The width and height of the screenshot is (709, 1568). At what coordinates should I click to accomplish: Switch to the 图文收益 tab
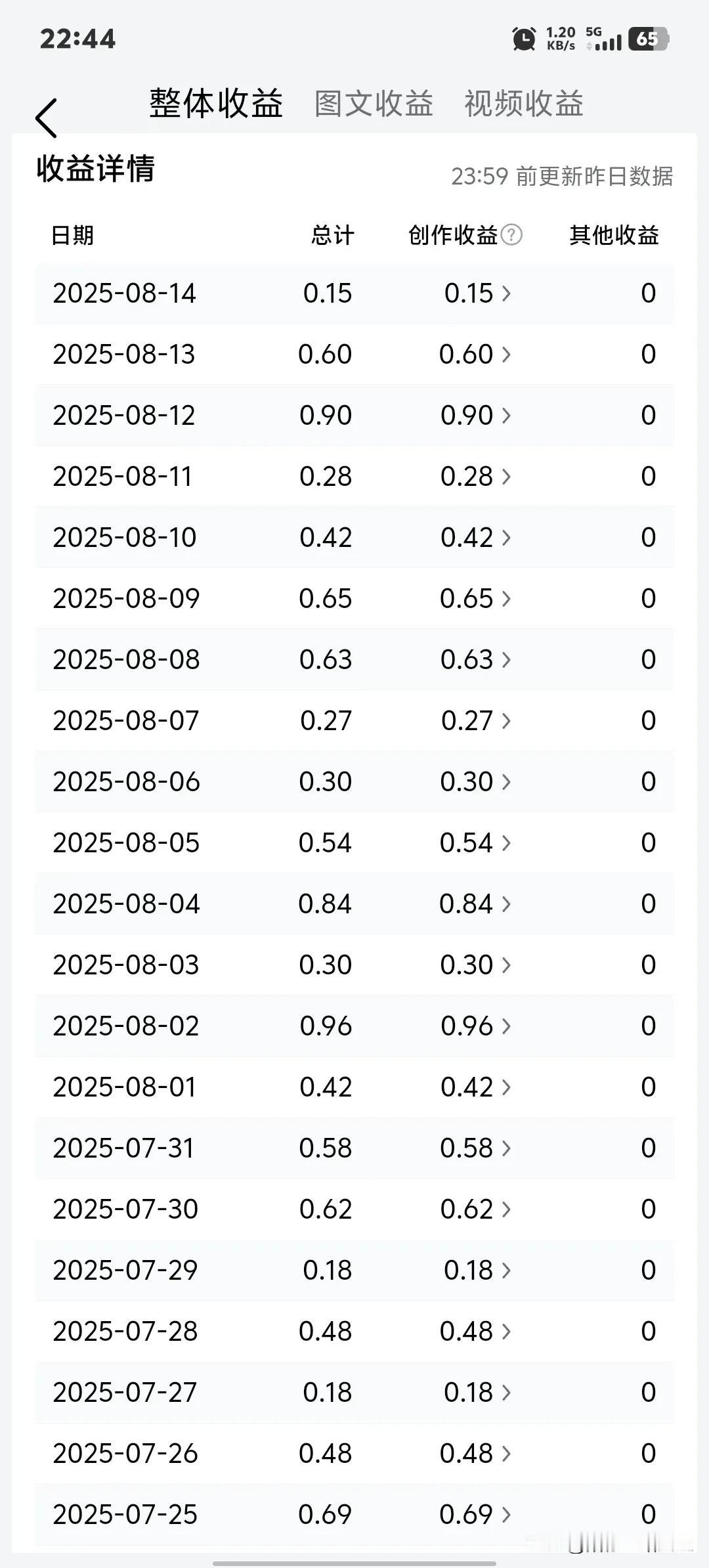(374, 104)
